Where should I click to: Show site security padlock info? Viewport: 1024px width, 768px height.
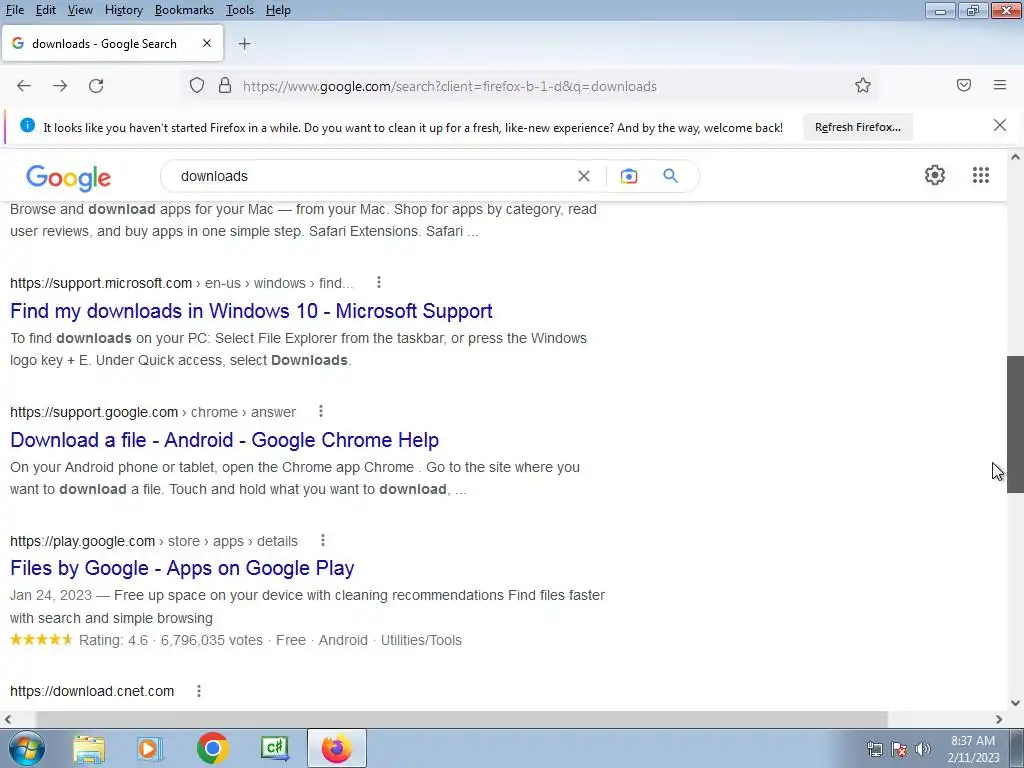pos(225,86)
